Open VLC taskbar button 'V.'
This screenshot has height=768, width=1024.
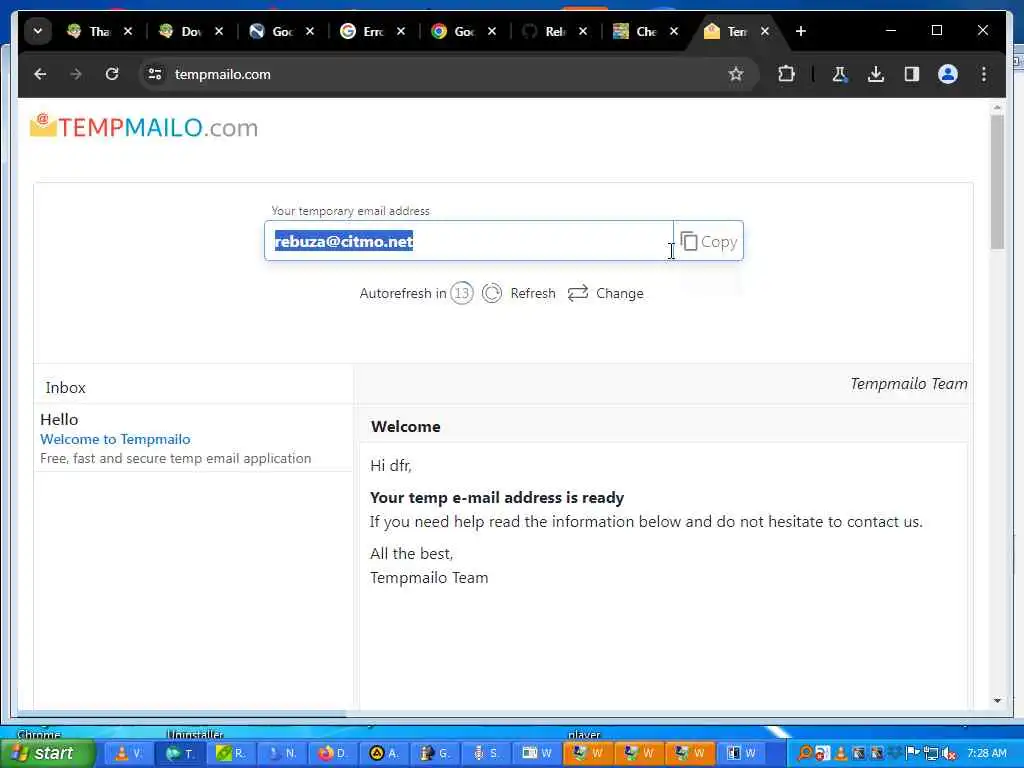(x=127, y=754)
